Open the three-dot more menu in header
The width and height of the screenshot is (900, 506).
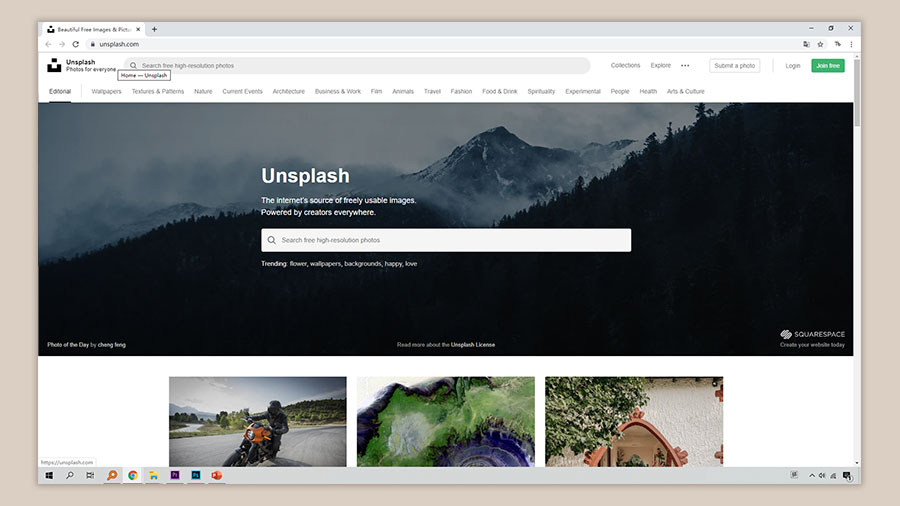coord(685,65)
